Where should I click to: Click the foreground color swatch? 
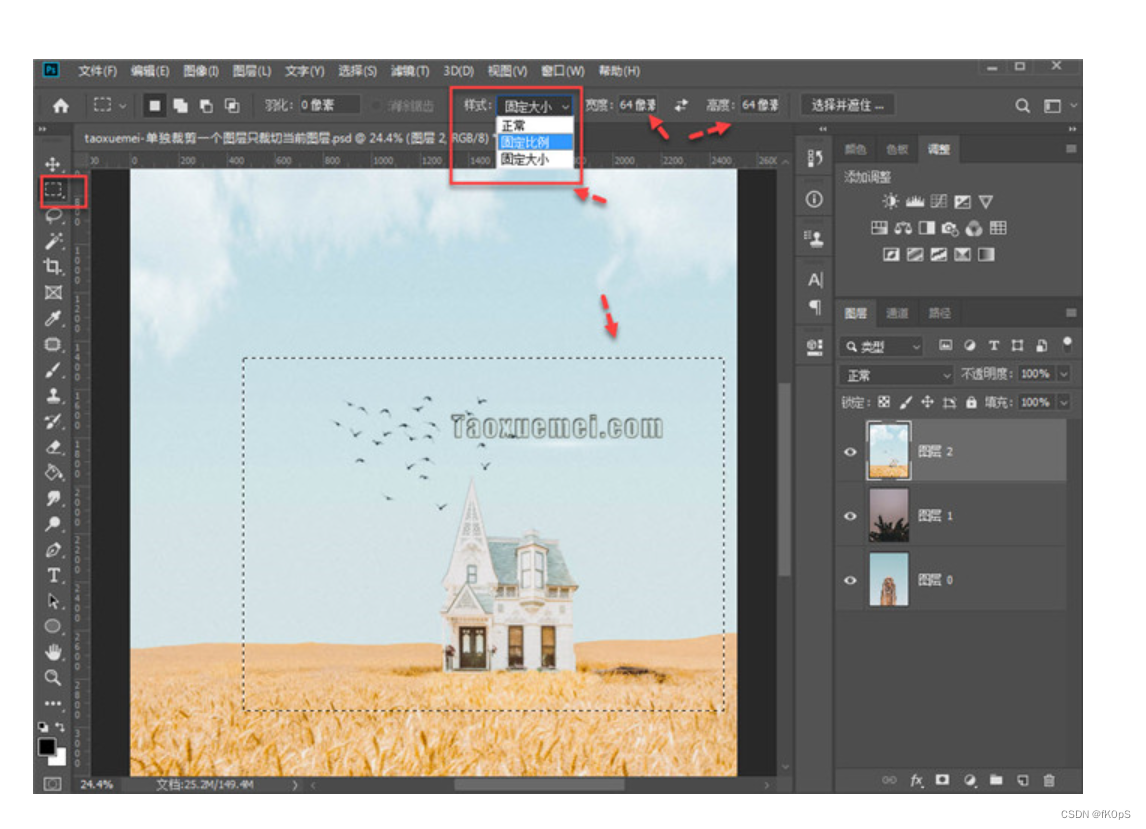click(x=47, y=746)
